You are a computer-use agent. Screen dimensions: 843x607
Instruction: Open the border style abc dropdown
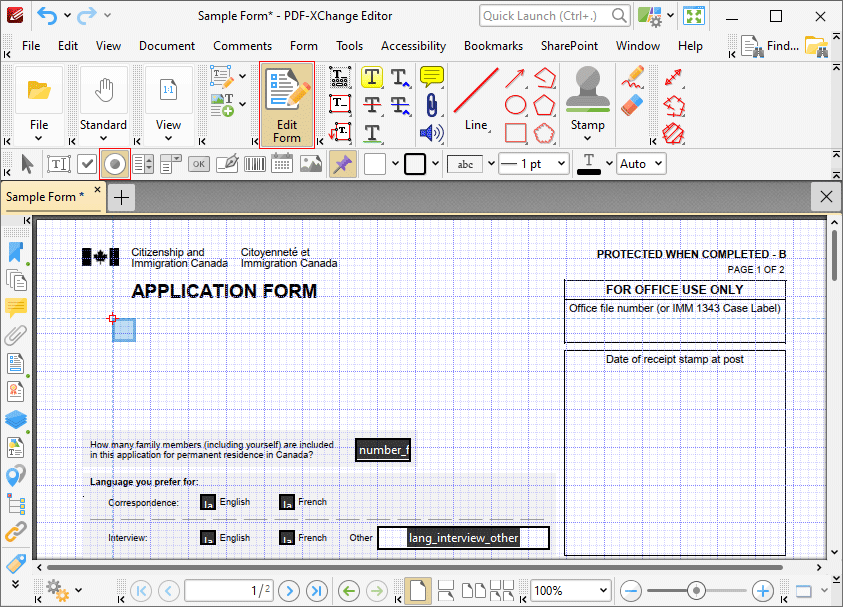pyautogui.click(x=491, y=163)
